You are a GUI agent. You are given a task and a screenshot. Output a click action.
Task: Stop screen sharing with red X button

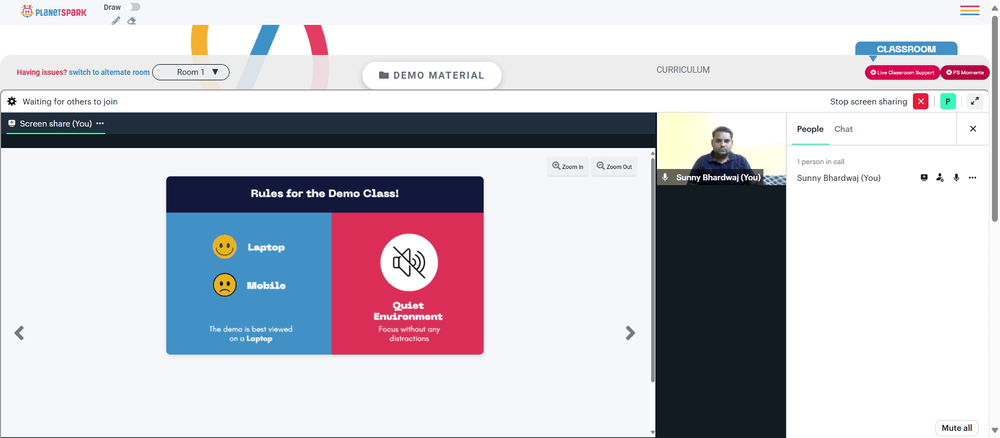920,101
